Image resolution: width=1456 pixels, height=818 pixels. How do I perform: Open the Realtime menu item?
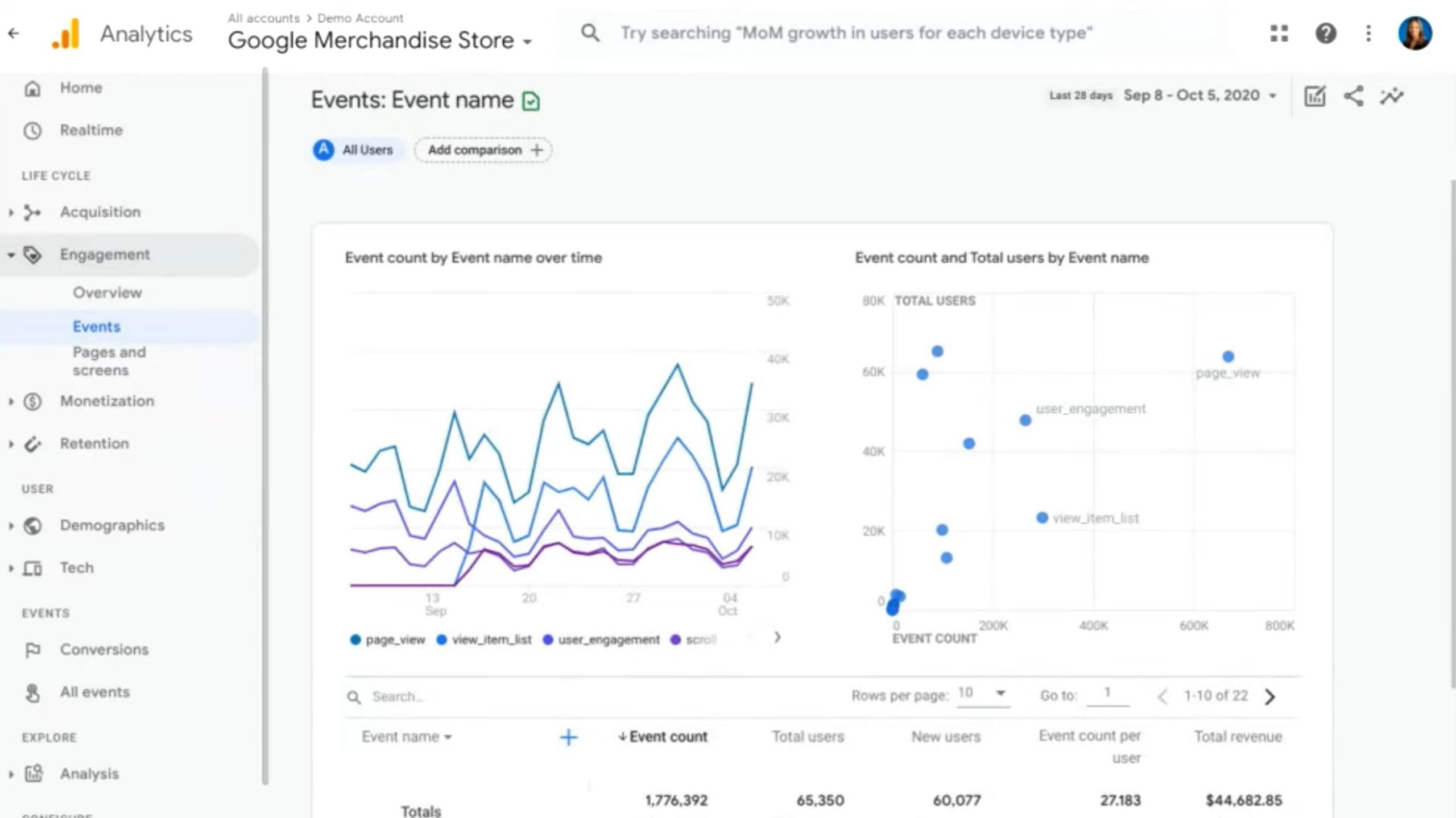click(x=92, y=130)
